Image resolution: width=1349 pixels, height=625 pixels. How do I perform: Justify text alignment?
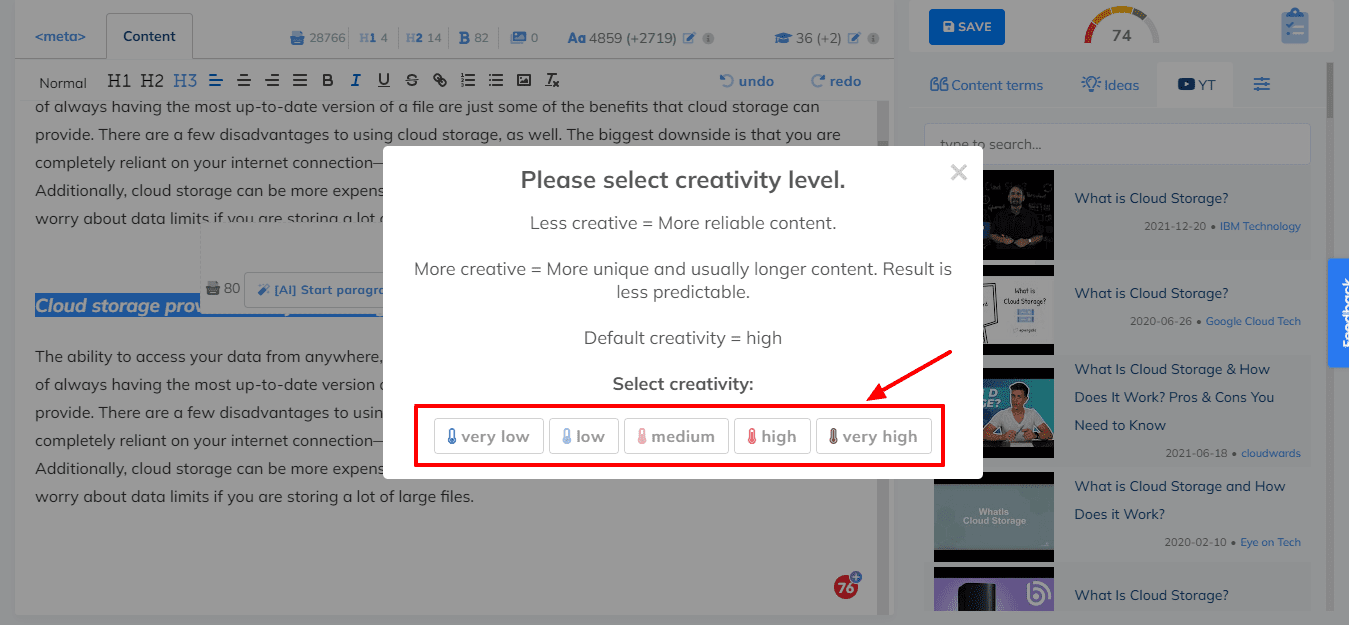tap(300, 81)
